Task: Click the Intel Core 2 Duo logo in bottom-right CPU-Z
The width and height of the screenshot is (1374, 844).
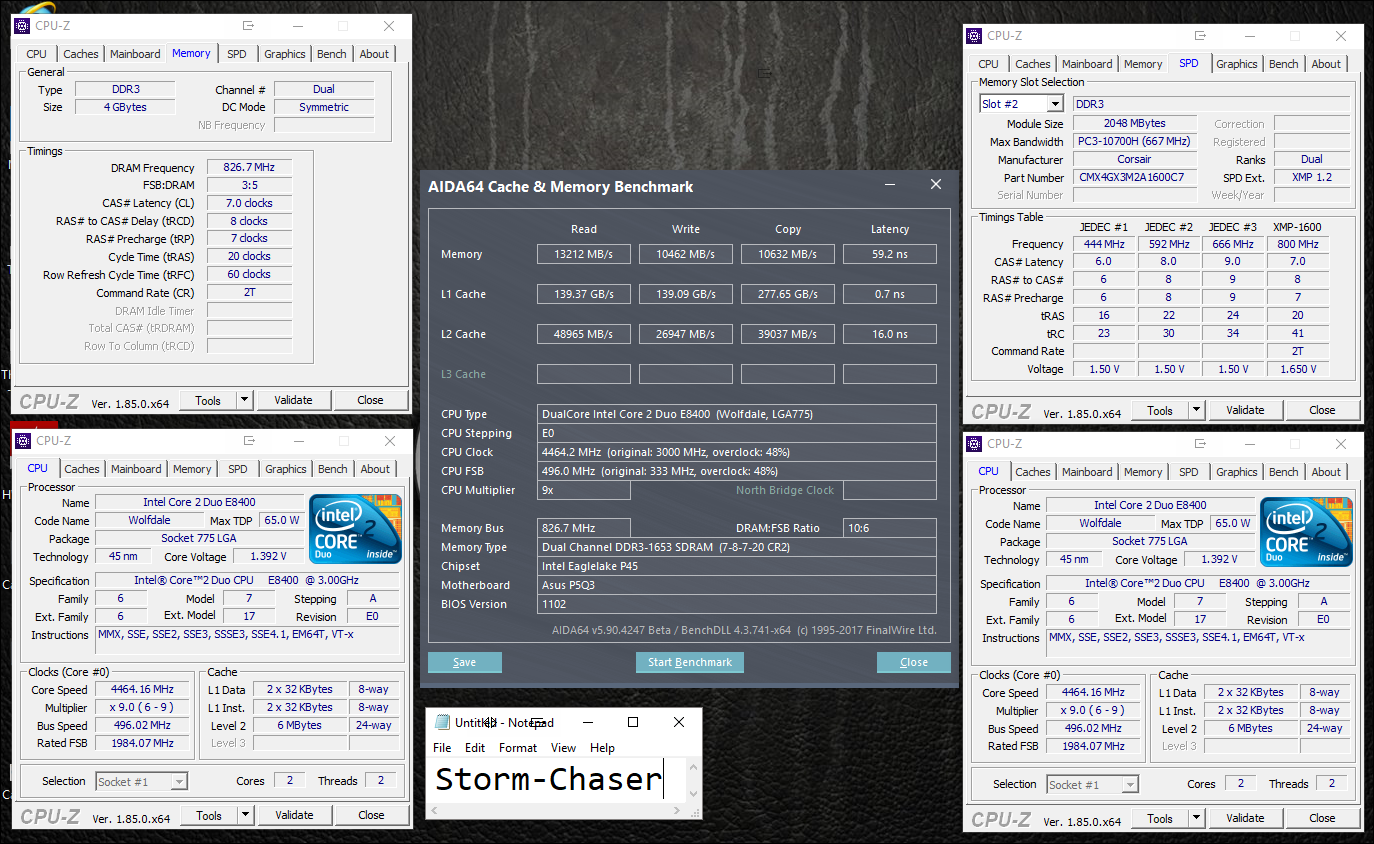Action: [x=1307, y=531]
